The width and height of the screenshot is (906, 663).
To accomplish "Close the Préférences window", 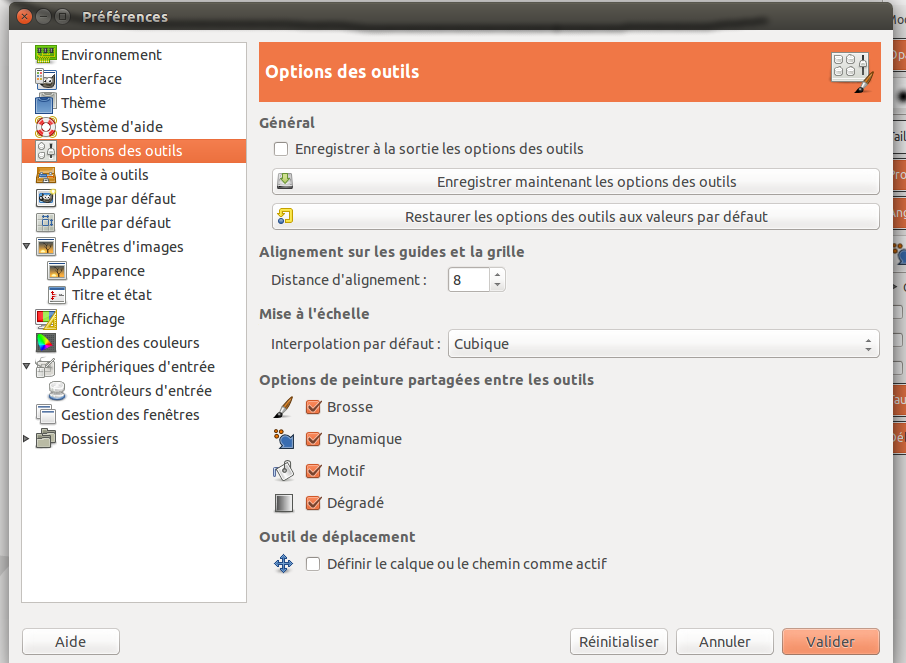I will [24, 17].
